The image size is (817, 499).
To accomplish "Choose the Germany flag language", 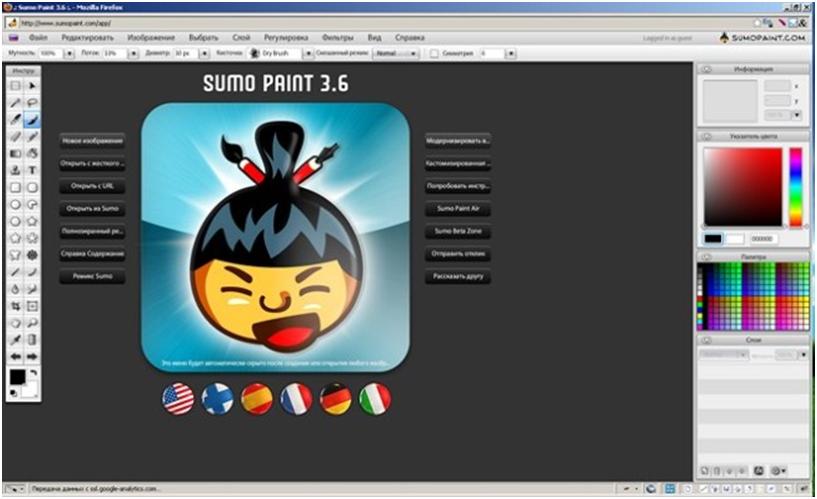I will [x=336, y=399].
